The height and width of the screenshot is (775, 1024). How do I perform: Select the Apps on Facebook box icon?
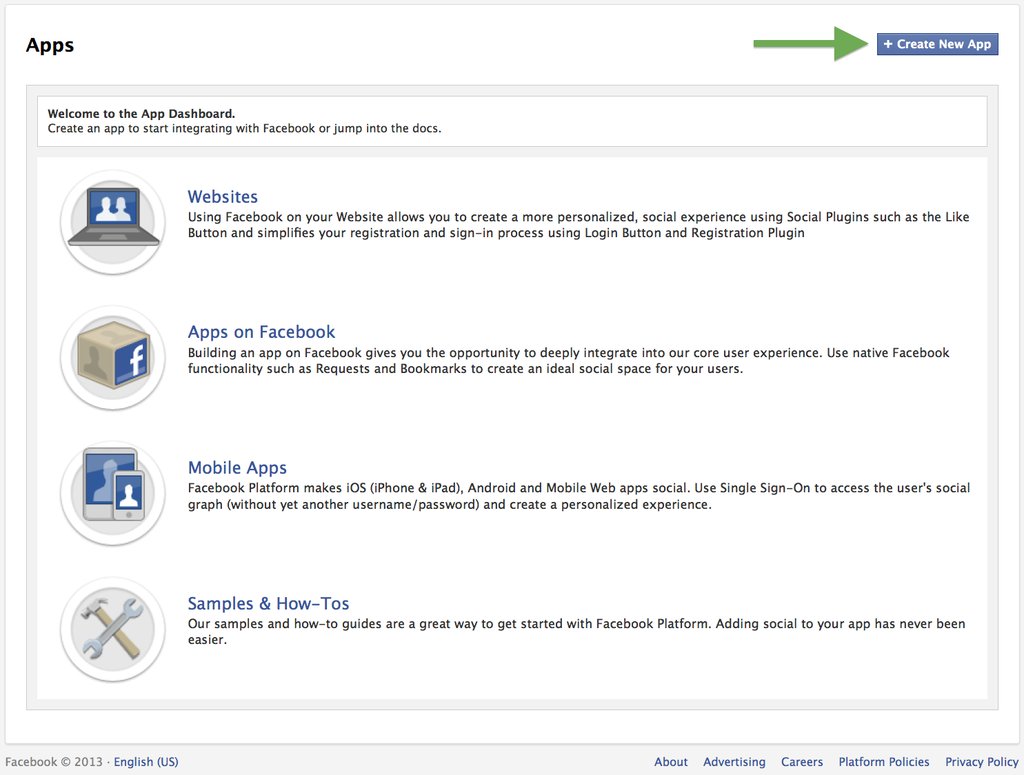[113, 358]
